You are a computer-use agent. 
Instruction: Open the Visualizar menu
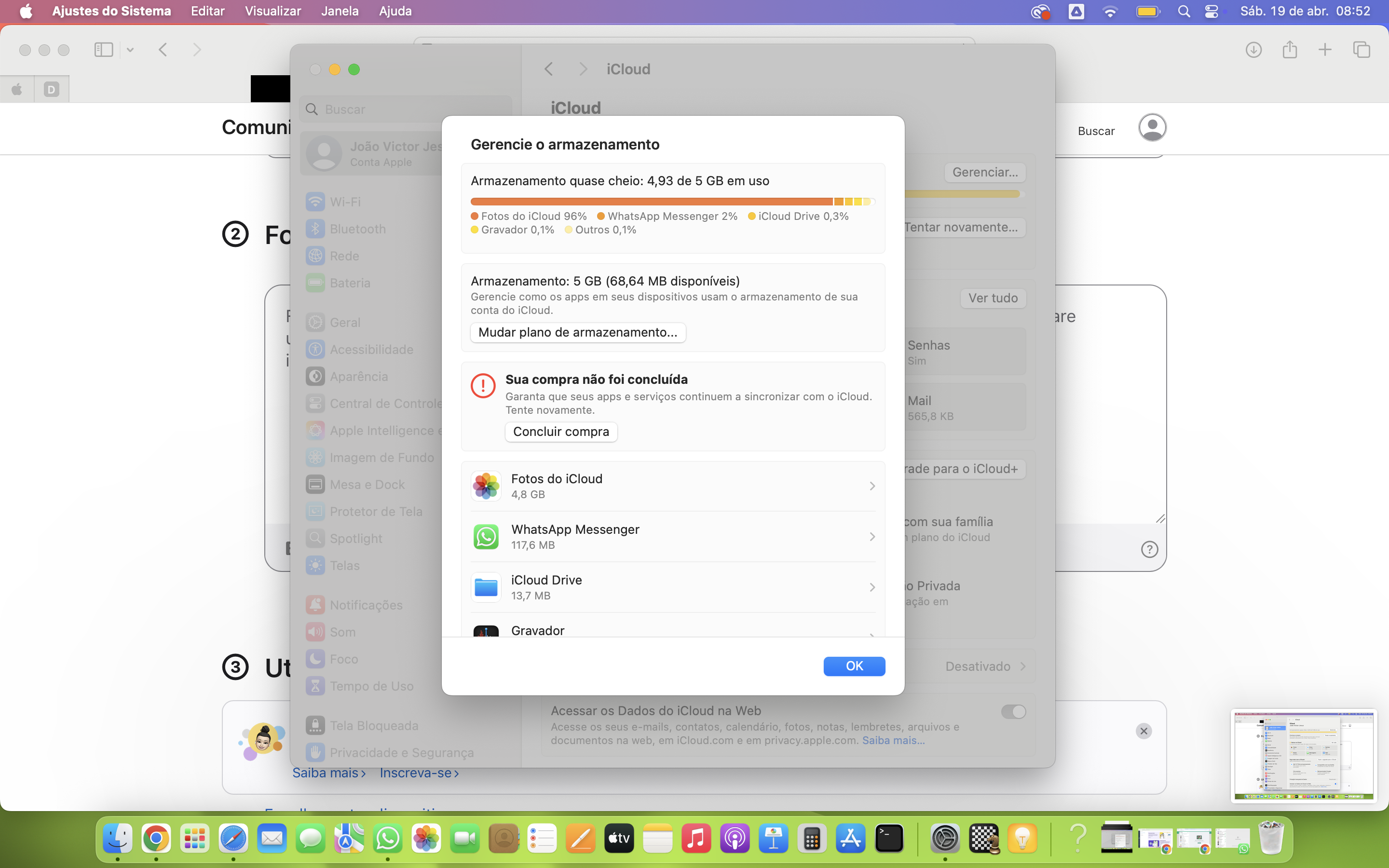[272, 11]
